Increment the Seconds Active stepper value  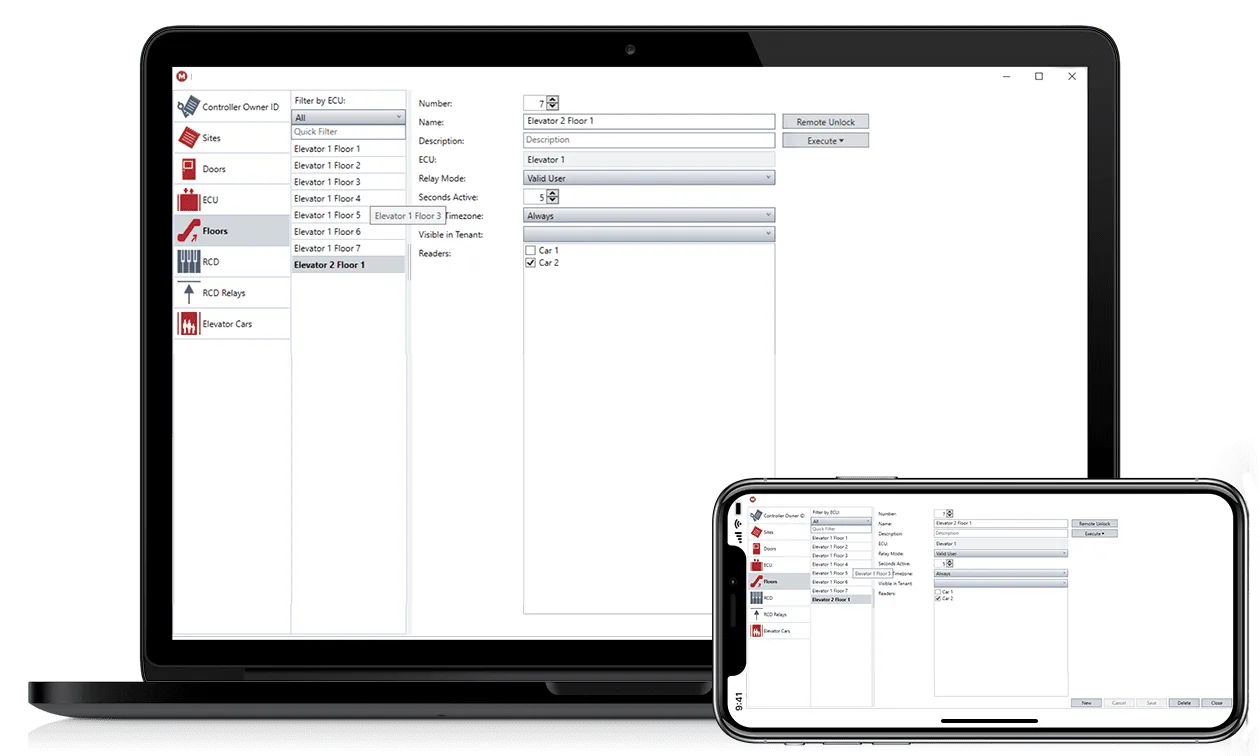click(553, 194)
